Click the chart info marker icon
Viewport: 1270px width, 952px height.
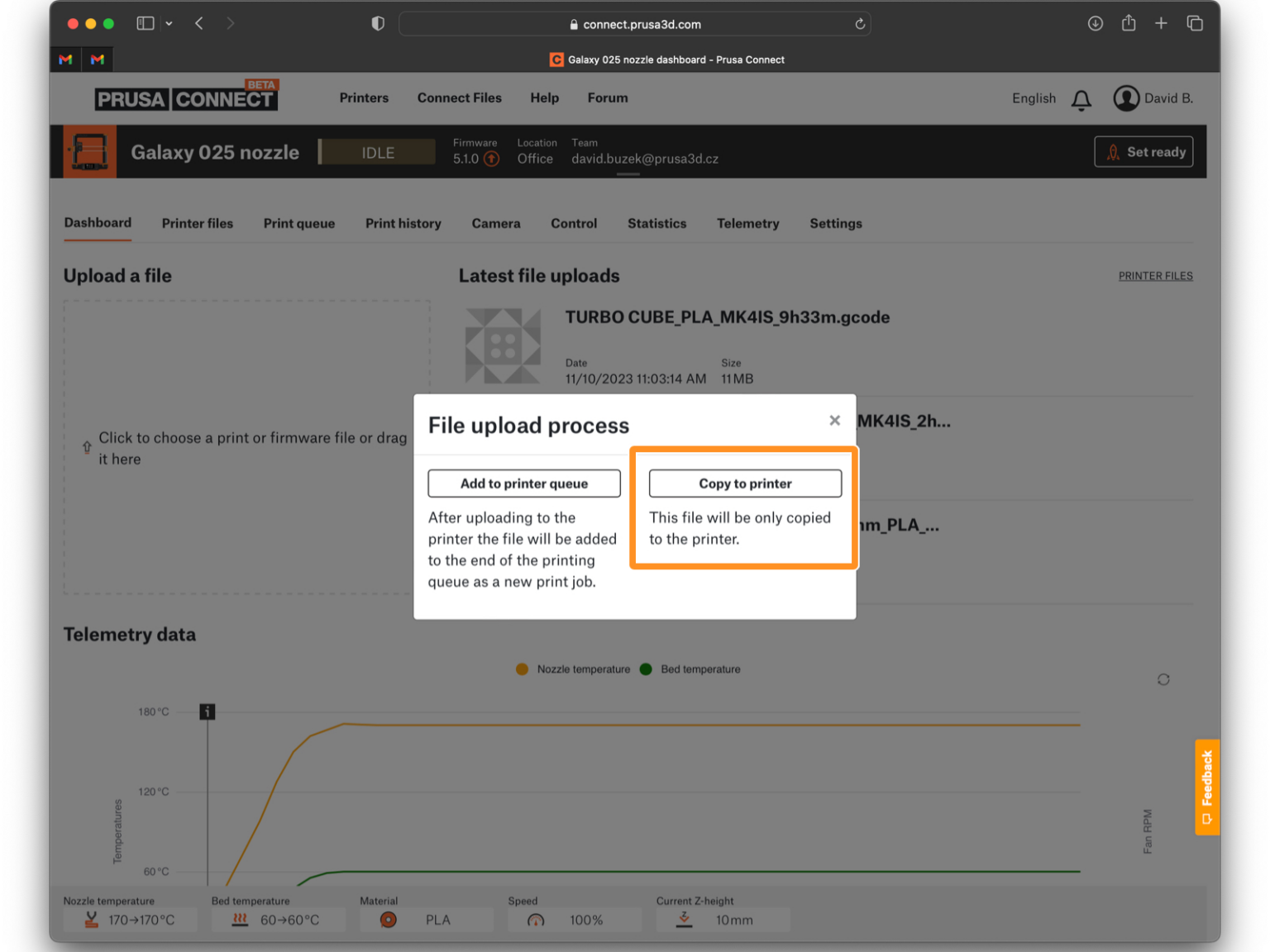coord(208,712)
